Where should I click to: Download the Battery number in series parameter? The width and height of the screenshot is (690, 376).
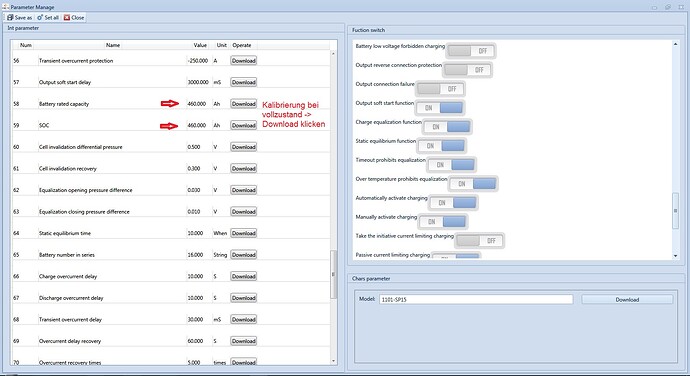[243, 255]
